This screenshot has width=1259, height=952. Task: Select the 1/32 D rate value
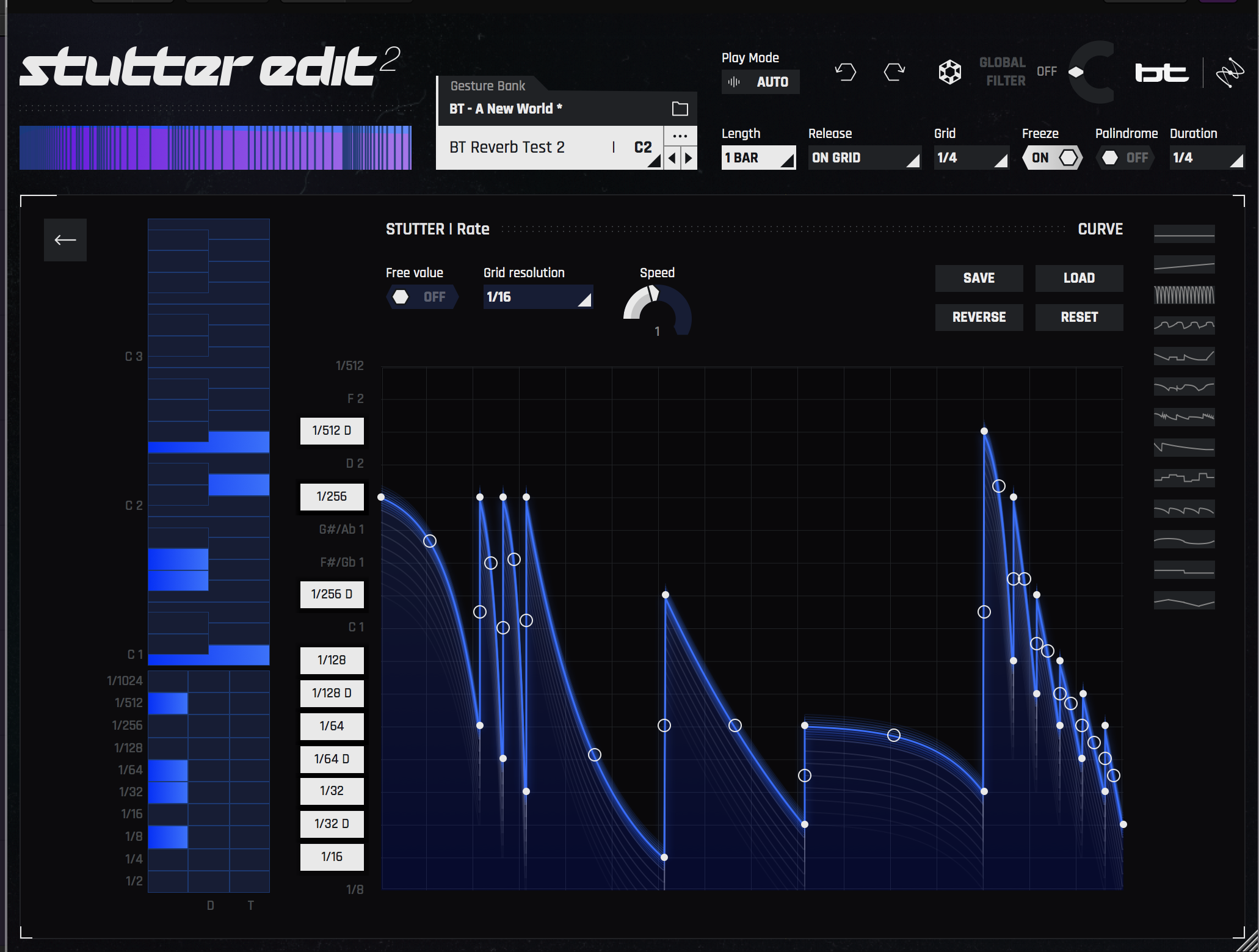click(332, 824)
